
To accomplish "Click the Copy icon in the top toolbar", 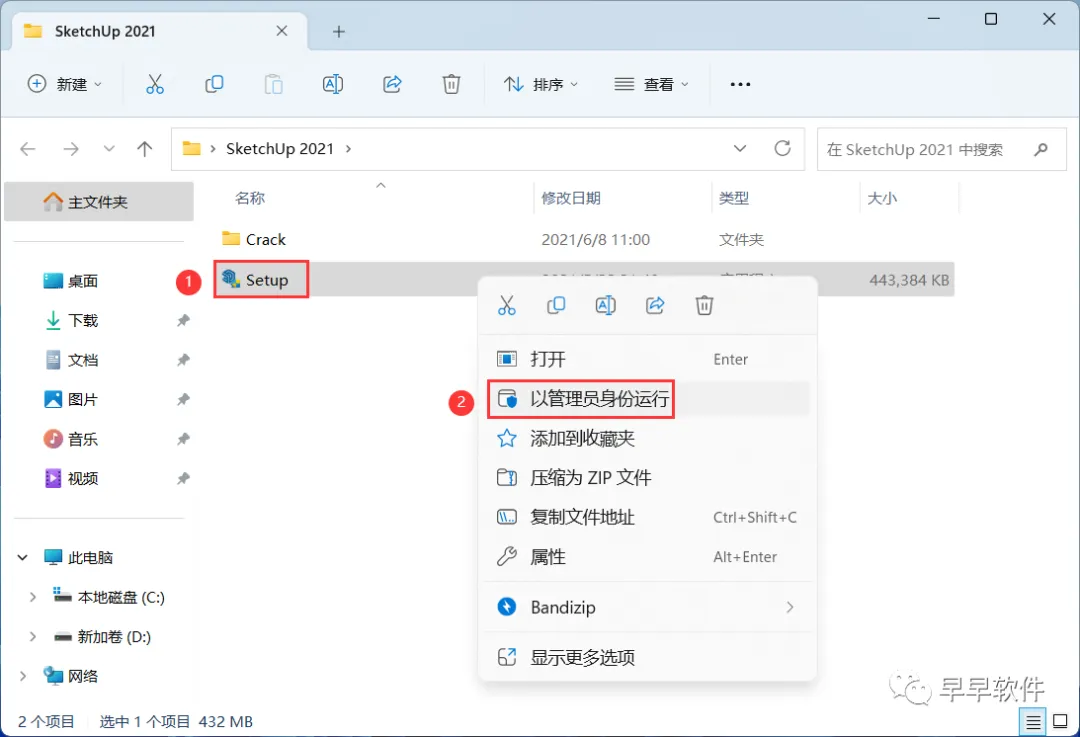I will (214, 84).
